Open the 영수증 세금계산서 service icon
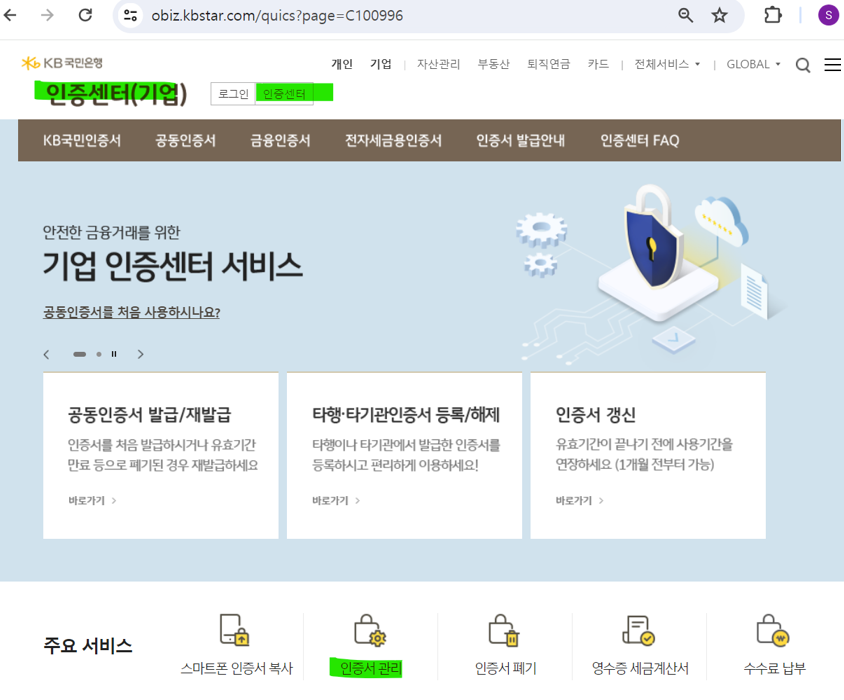This screenshot has height=700, width=844. (638, 631)
